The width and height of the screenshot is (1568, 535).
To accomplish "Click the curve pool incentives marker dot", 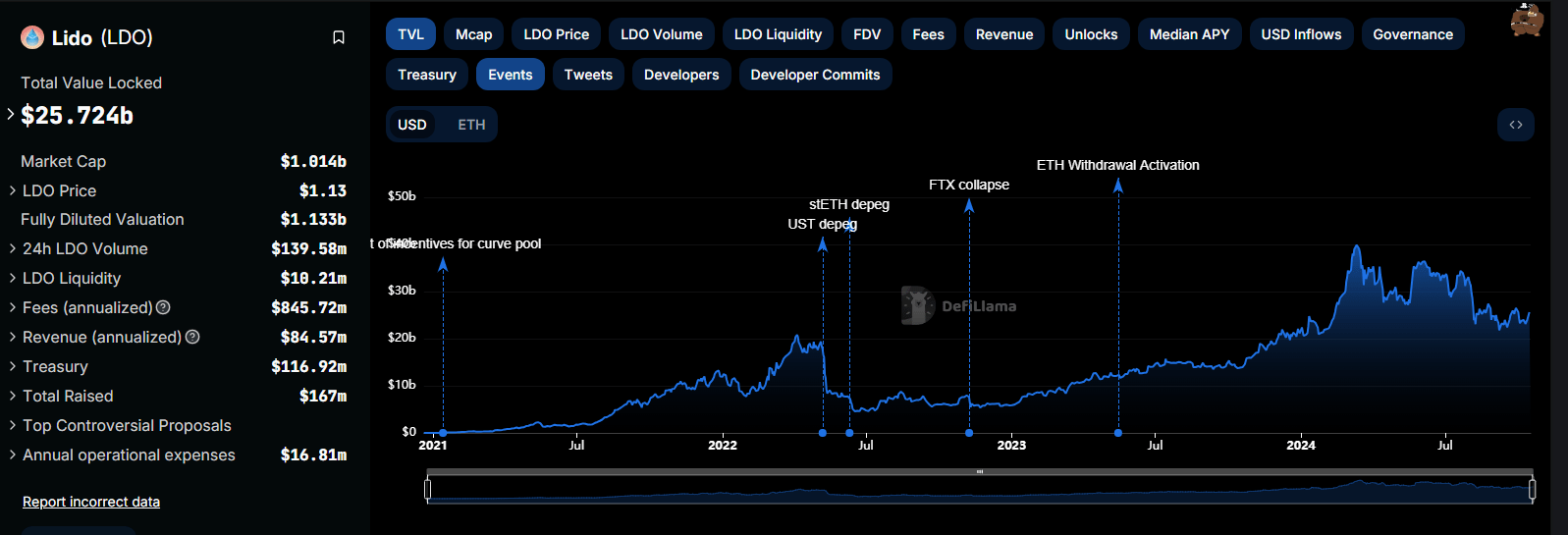I will coord(443,433).
